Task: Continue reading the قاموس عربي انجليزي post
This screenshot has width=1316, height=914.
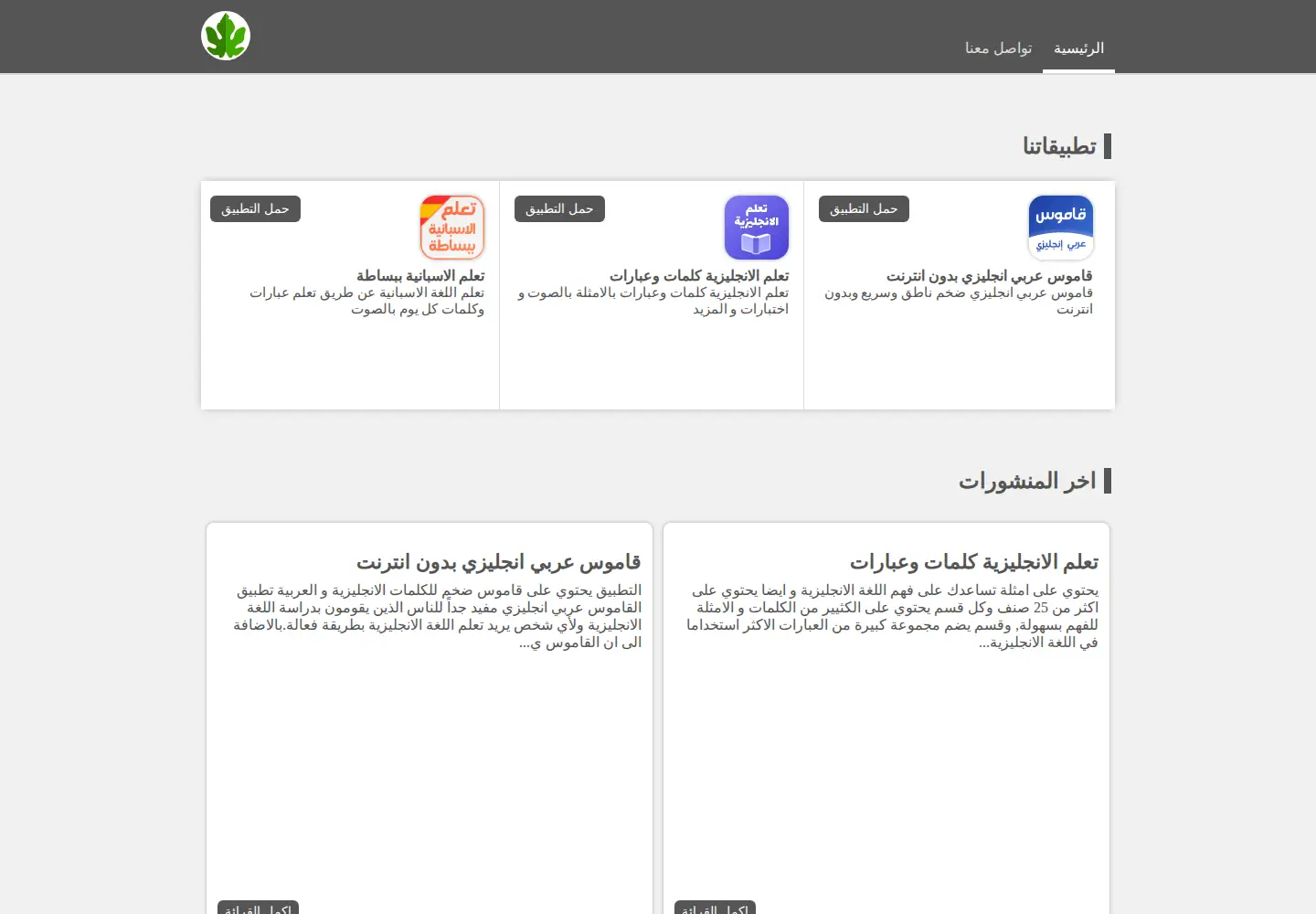Action: click(258, 908)
